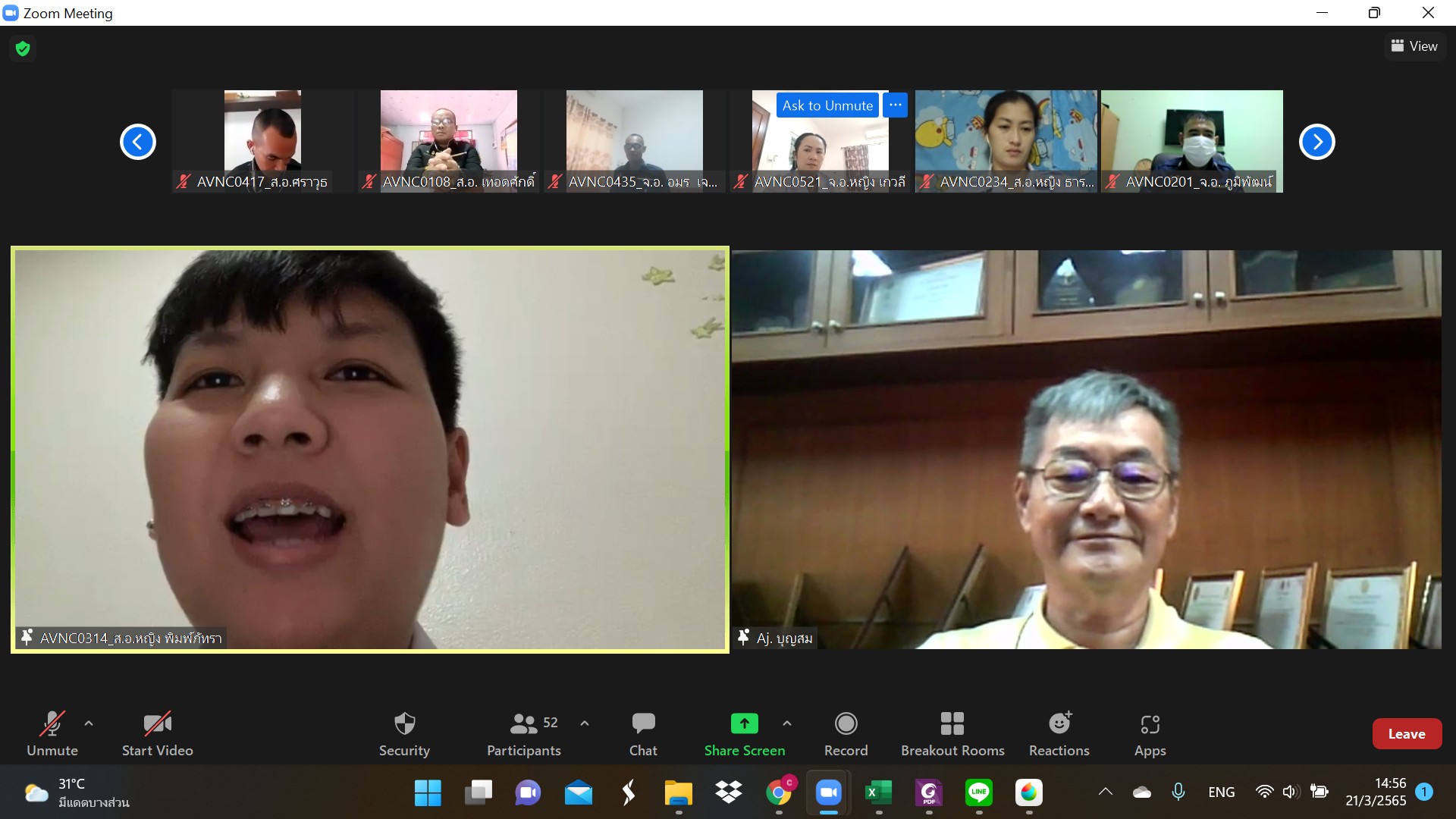
Task: Click the Zoom taskbar icon
Action: 829,792
